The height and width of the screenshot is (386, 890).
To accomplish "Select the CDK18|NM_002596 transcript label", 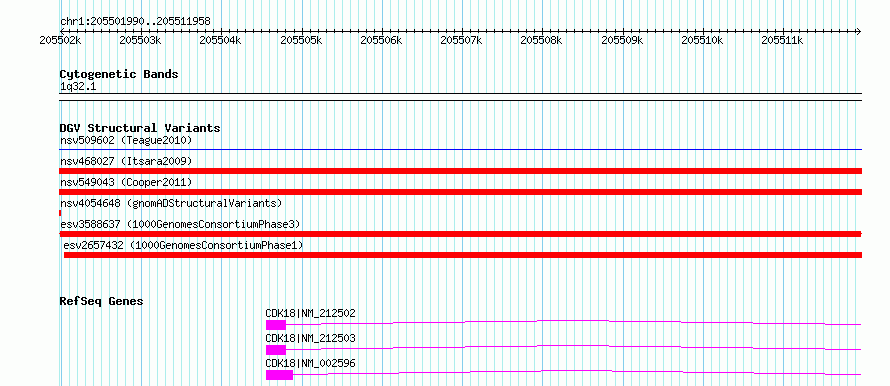I will (x=310, y=363).
